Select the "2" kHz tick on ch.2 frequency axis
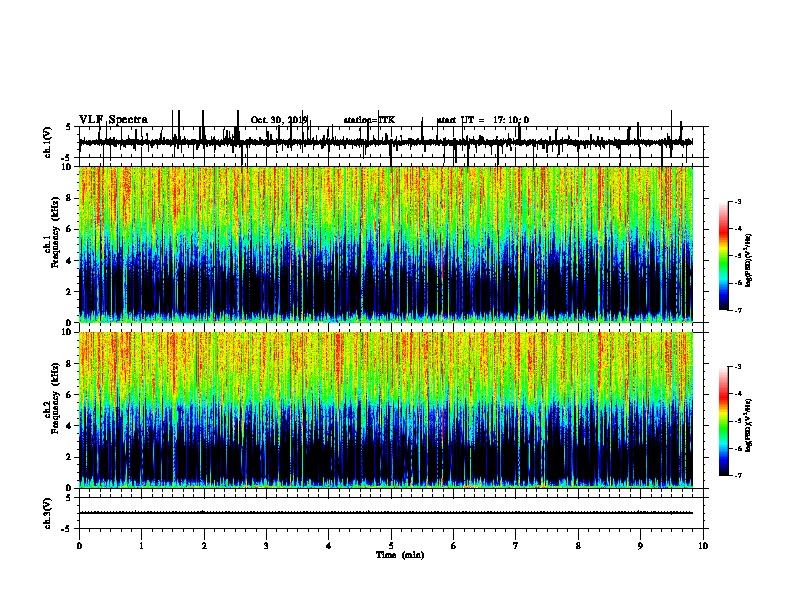The height and width of the screenshot is (612, 792). [70, 457]
